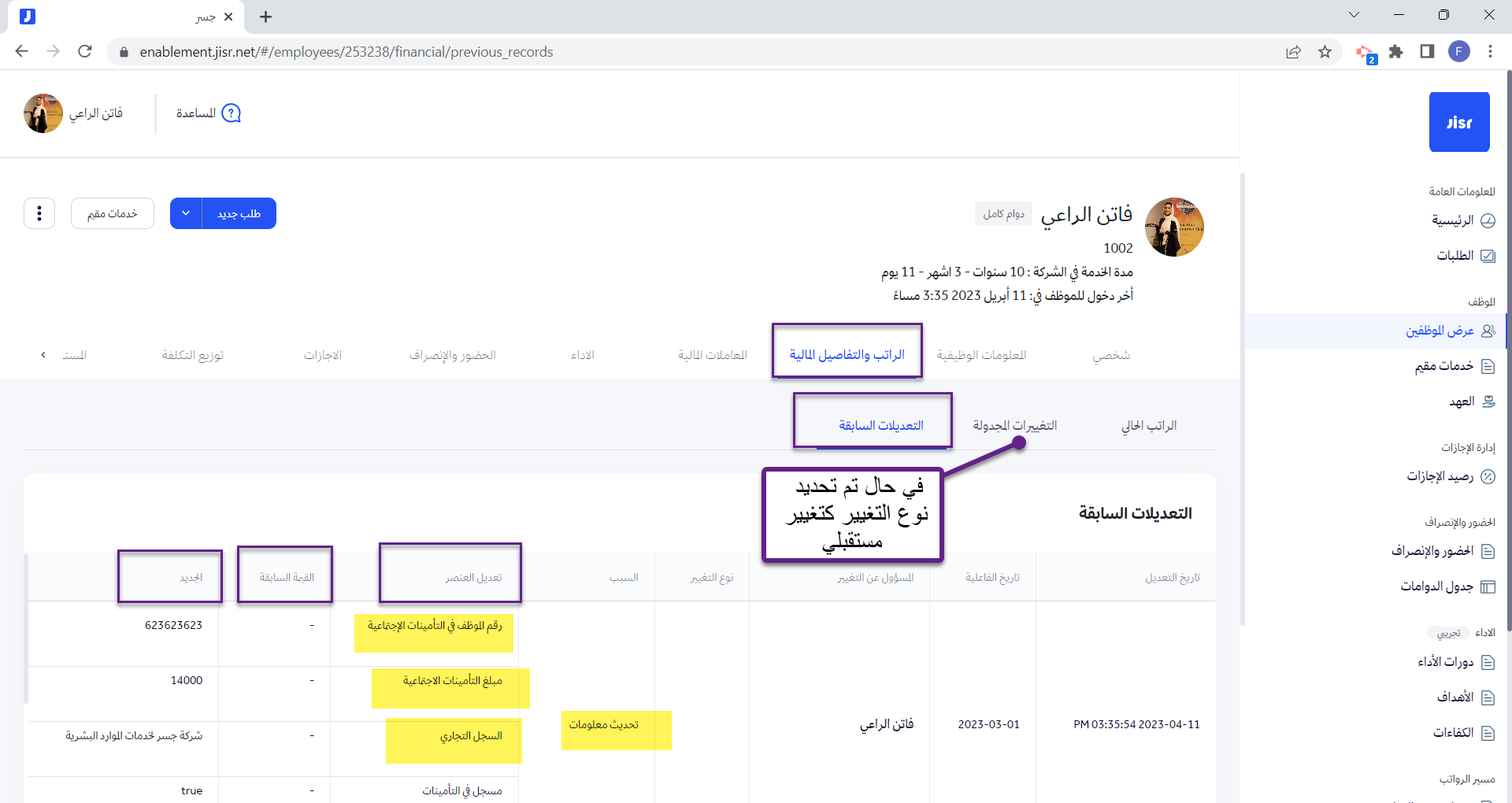Open the help question mark icon
This screenshot has height=803, width=1512.
pos(231,113)
